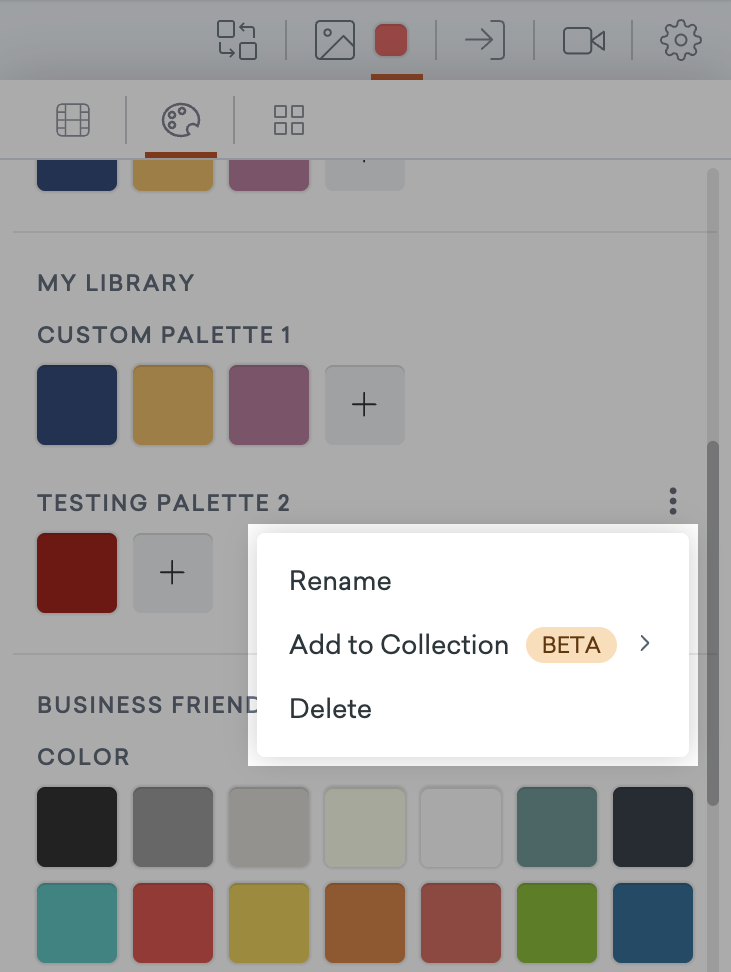The height and width of the screenshot is (972, 731).
Task: Pick the dark red swatch in Testing Palette 2
Action: coord(77,573)
